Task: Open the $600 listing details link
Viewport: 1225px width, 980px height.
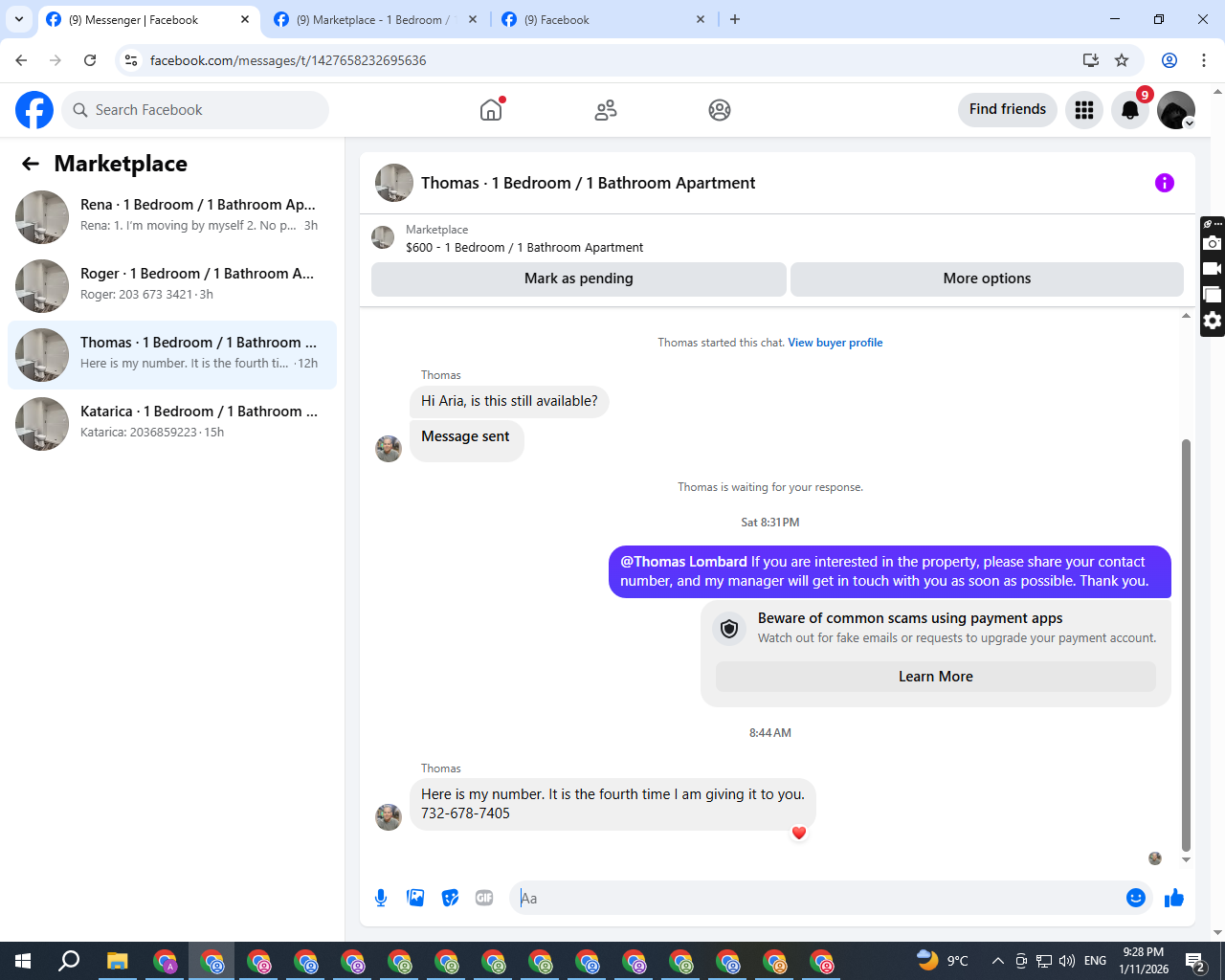Action: tap(524, 247)
